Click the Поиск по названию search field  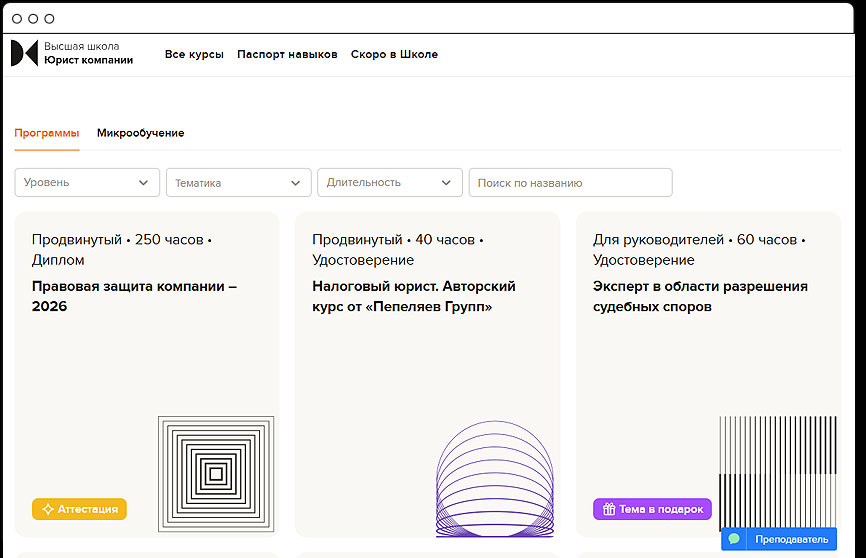571,182
